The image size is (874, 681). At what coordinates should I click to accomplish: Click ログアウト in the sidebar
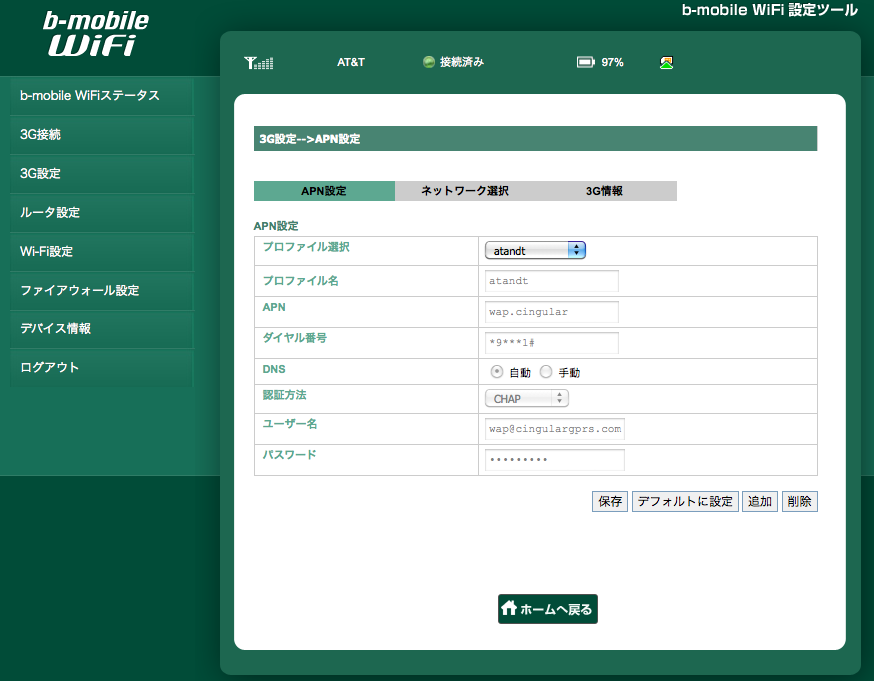(x=102, y=368)
